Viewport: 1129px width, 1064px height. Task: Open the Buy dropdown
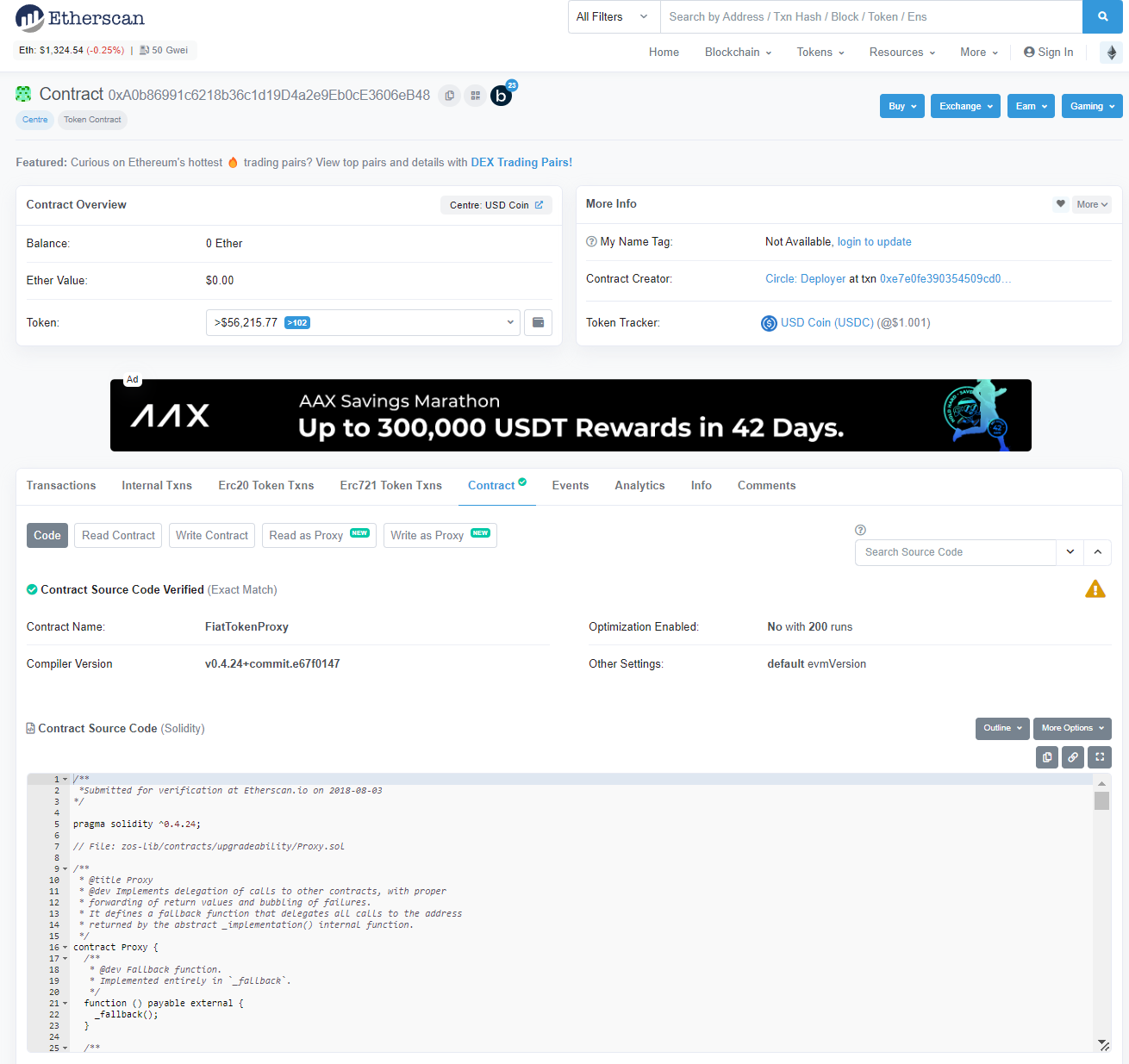[902, 106]
